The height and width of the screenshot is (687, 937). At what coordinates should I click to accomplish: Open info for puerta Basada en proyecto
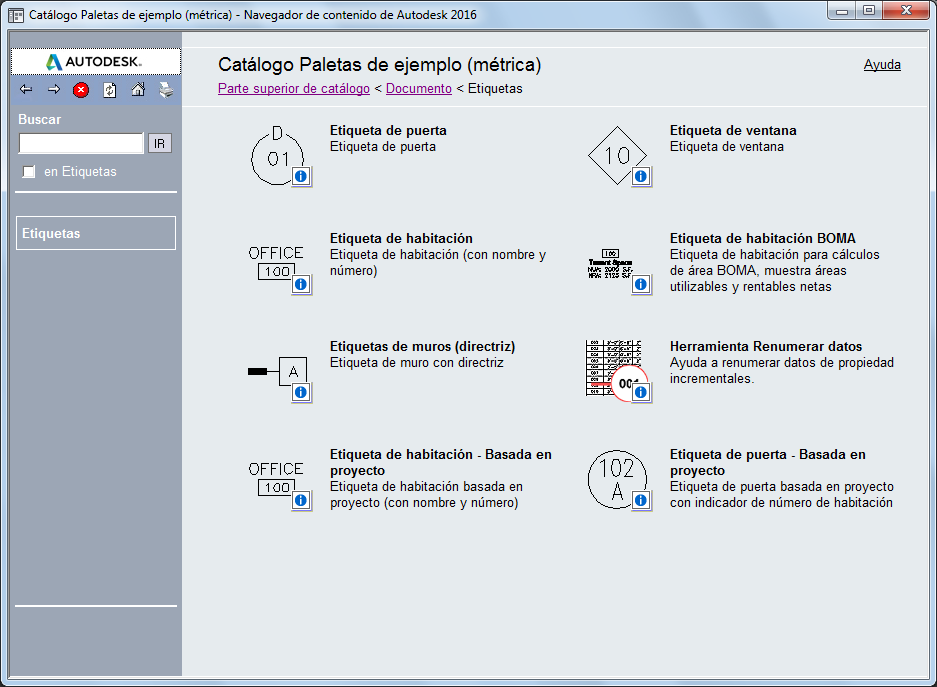[641, 500]
